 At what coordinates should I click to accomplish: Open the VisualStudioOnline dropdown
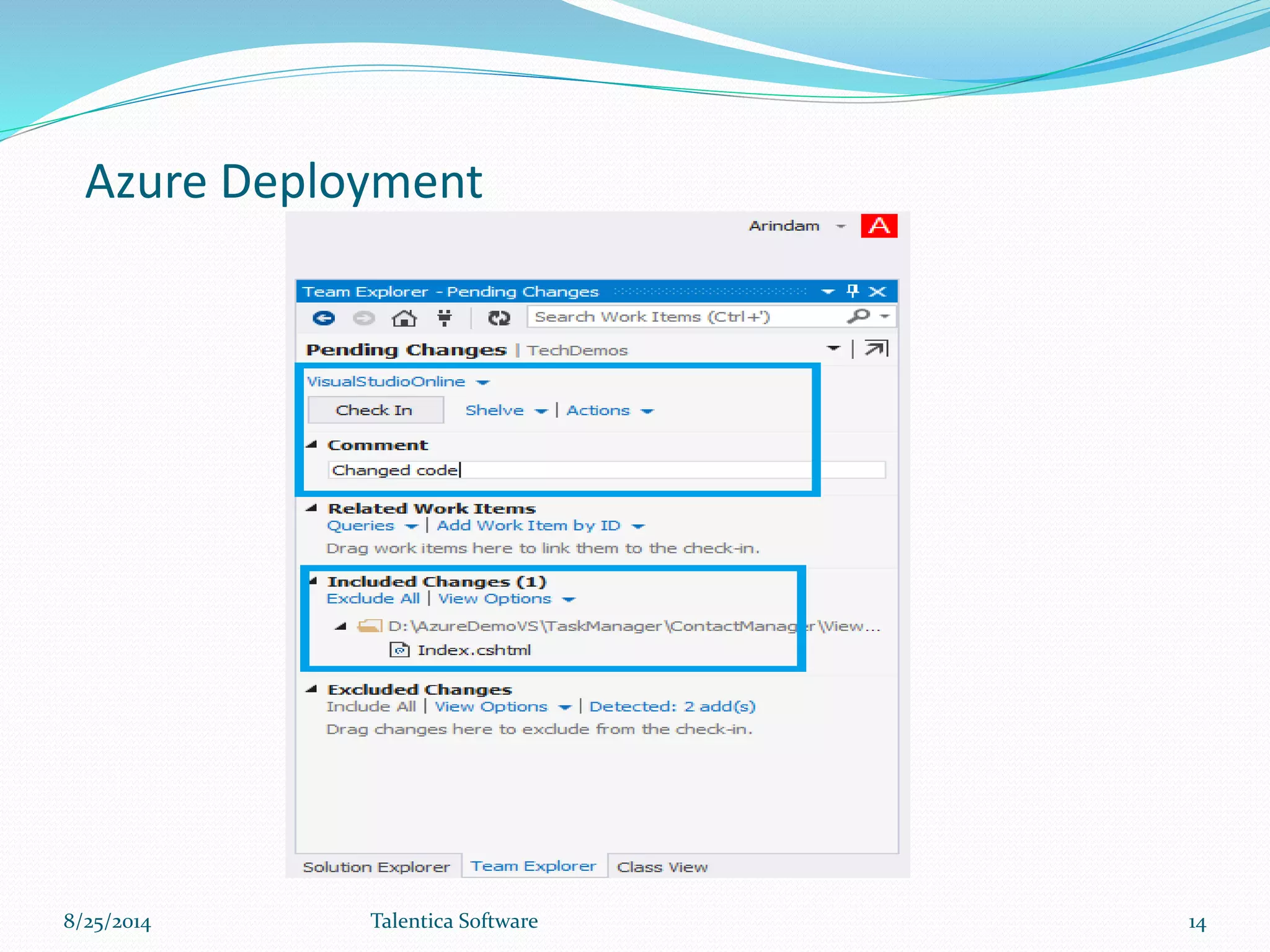(x=483, y=382)
